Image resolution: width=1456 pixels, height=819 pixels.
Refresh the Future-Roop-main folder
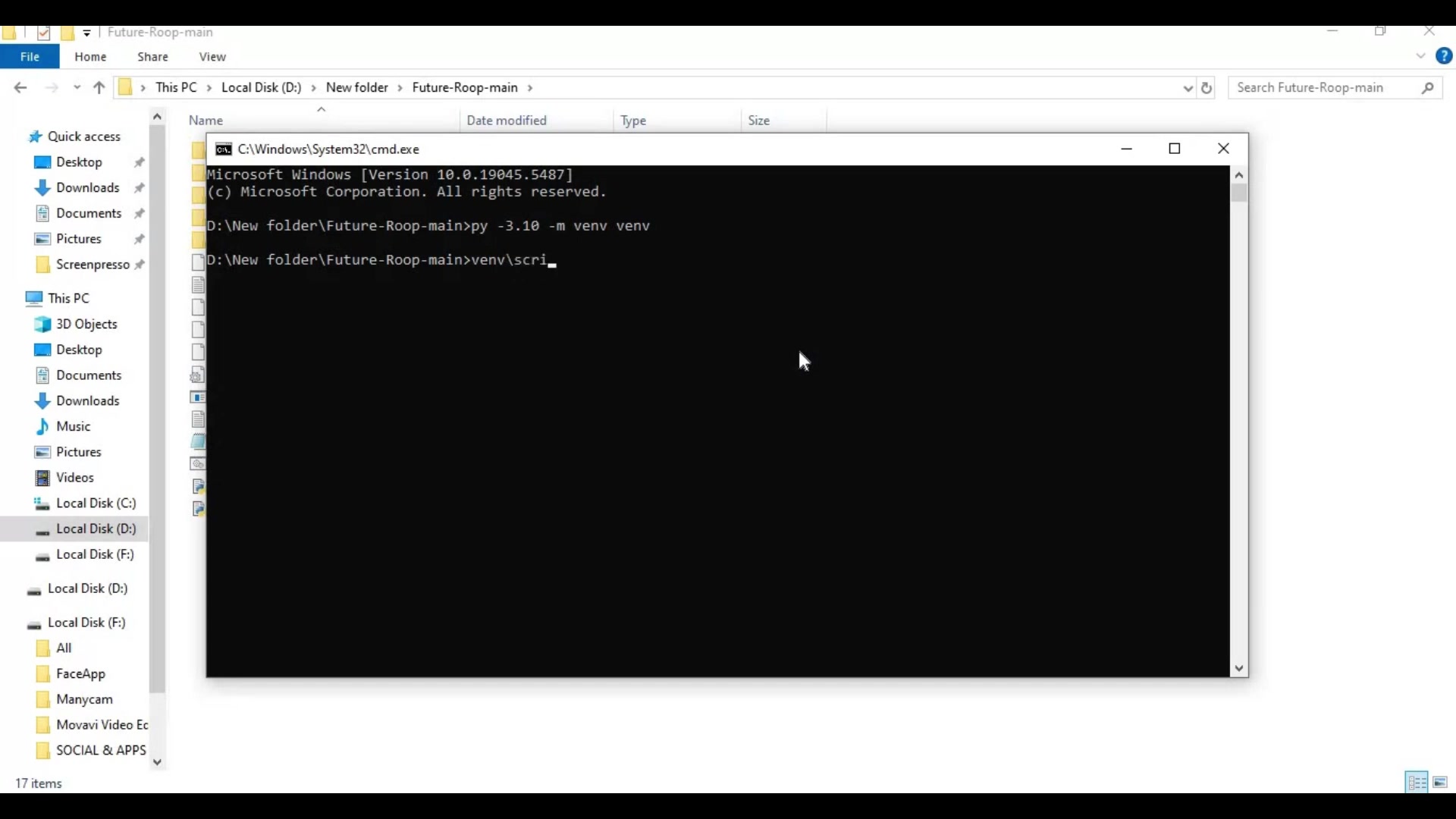point(1207,88)
